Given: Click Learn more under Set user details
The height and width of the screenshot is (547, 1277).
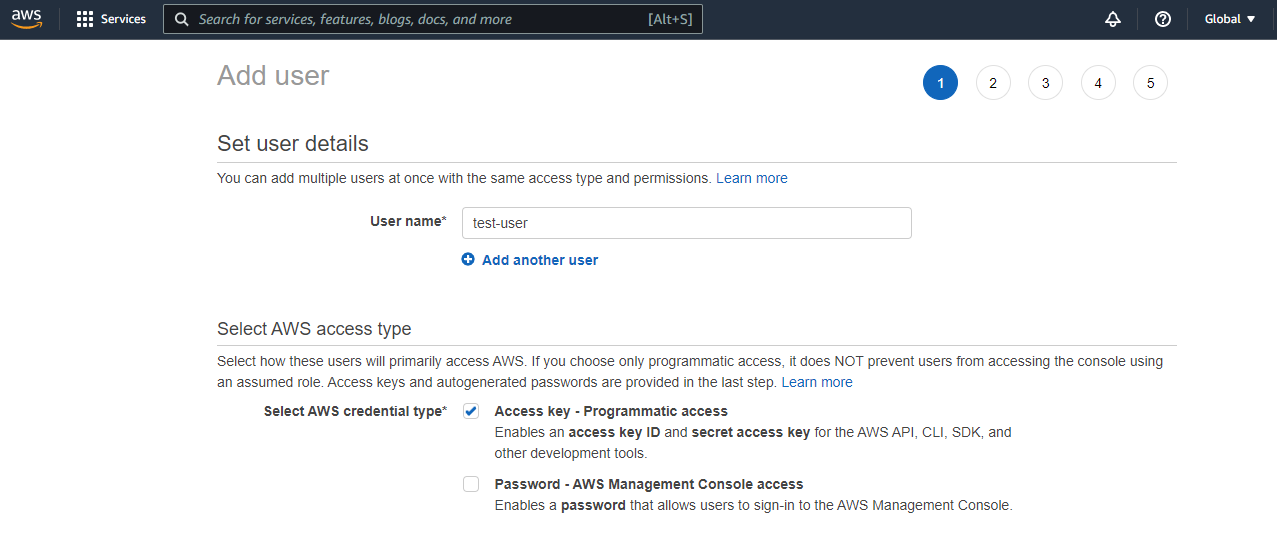Looking at the screenshot, I should 752,178.
